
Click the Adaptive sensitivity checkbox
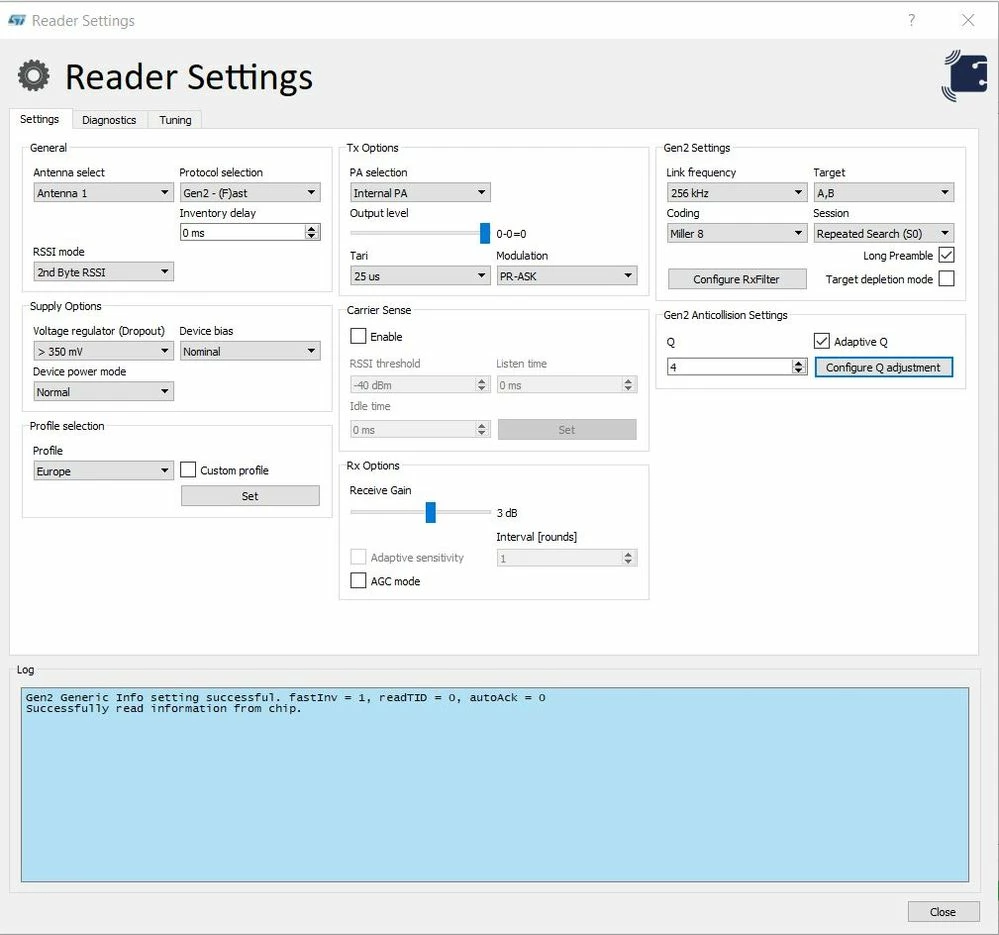click(358, 557)
